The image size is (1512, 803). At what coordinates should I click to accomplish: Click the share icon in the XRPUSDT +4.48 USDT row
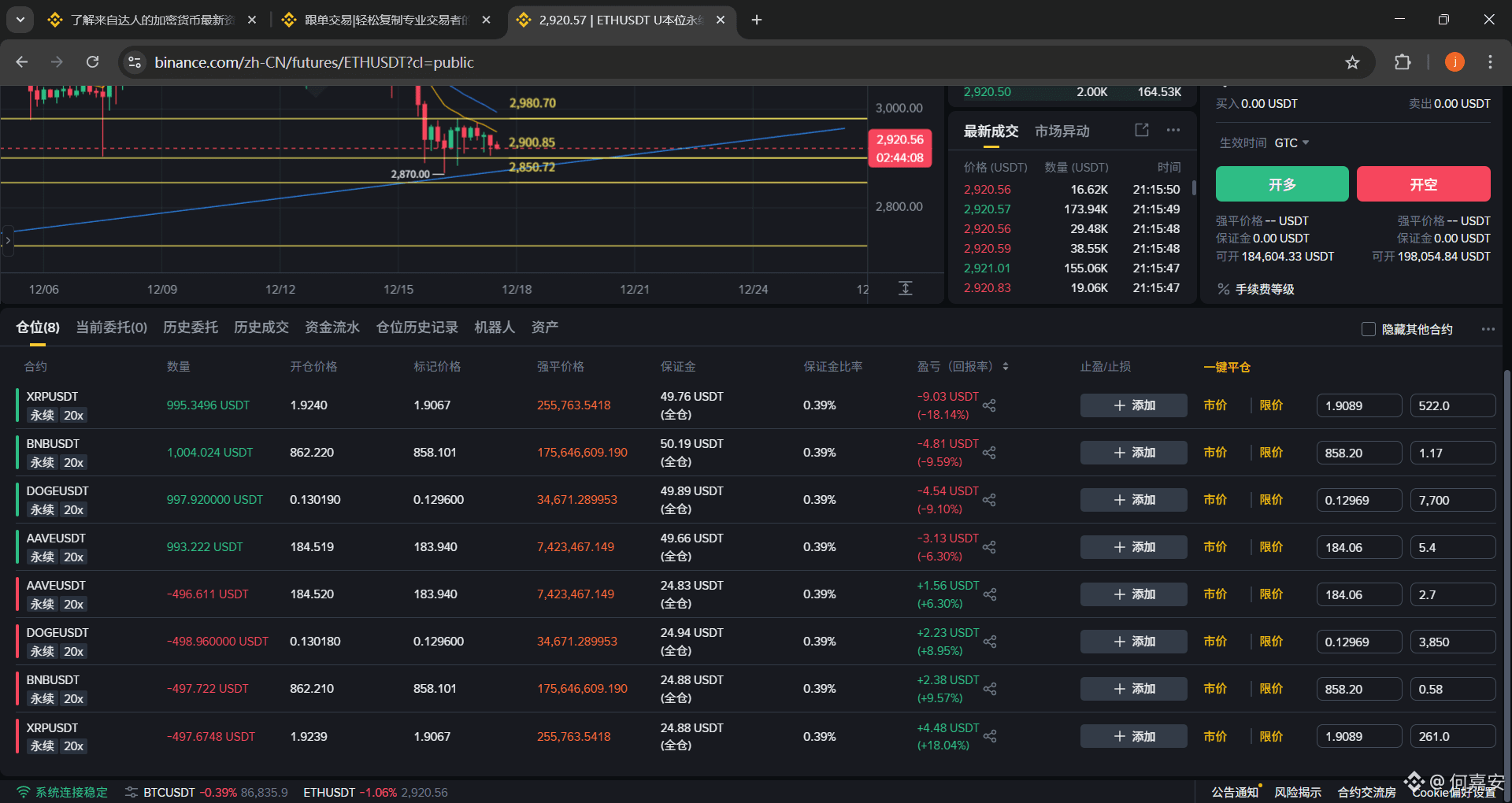pyautogui.click(x=990, y=736)
